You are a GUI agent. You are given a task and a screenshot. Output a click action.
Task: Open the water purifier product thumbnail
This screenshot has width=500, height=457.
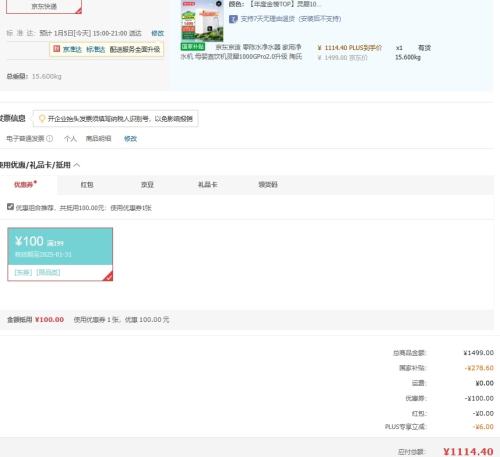click(202, 21)
